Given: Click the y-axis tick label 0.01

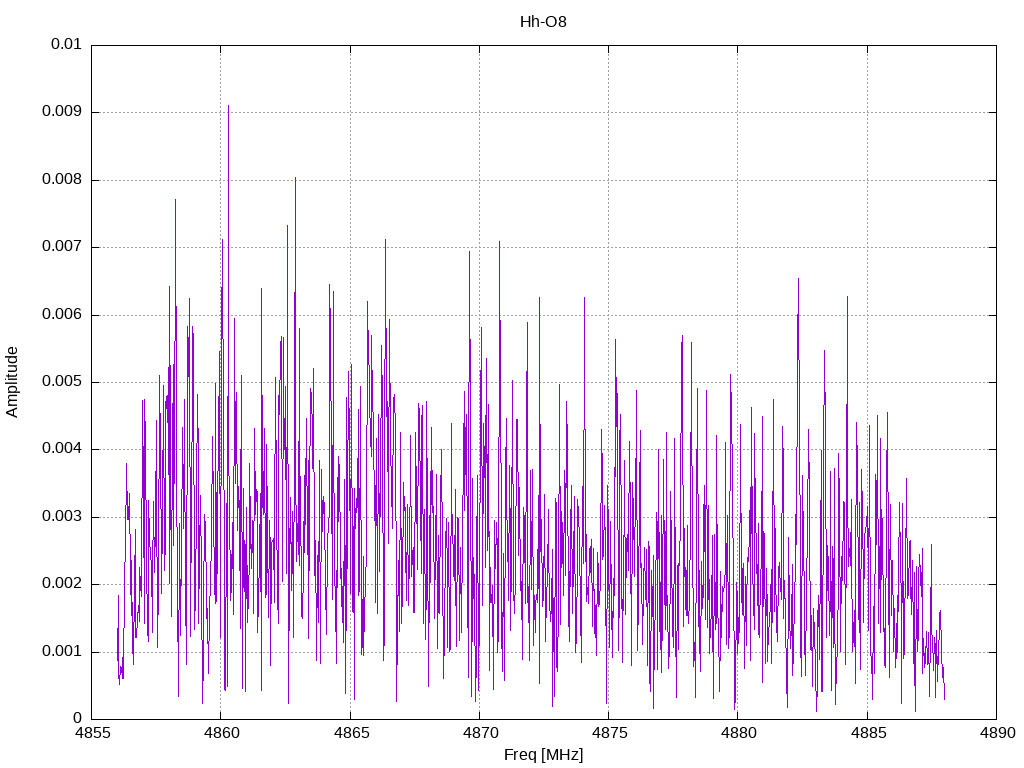Looking at the screenshot, I should click(66, 44).
